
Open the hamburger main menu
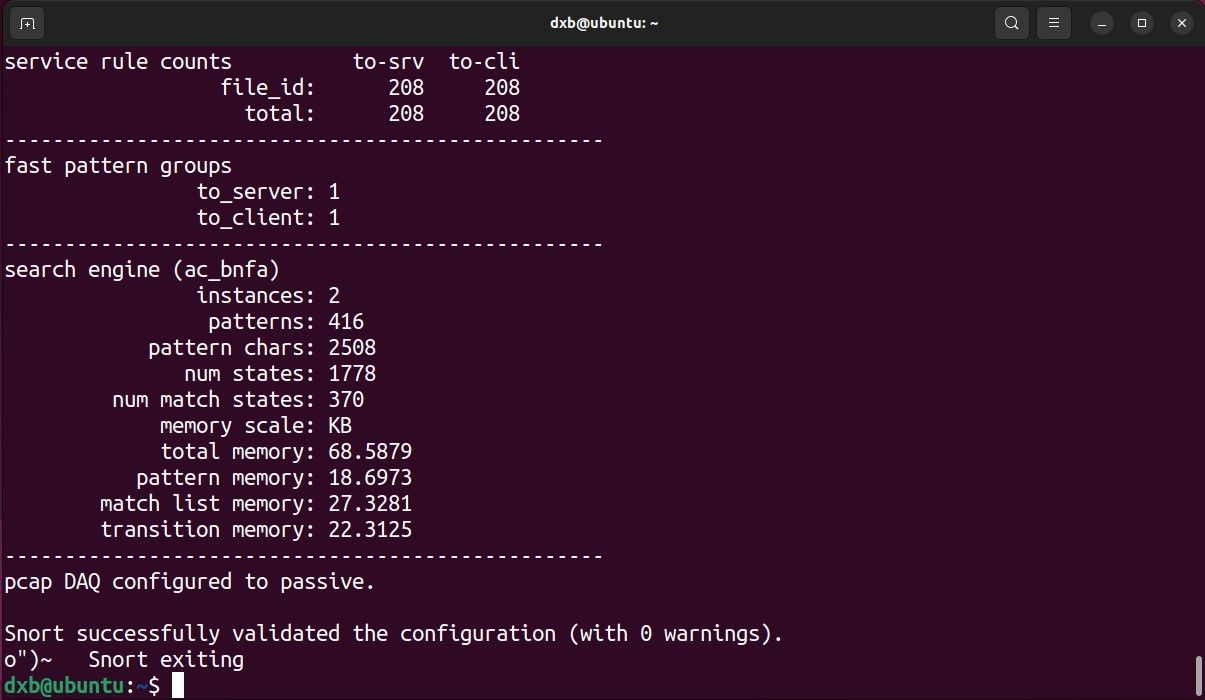(x=1052, y=22)
